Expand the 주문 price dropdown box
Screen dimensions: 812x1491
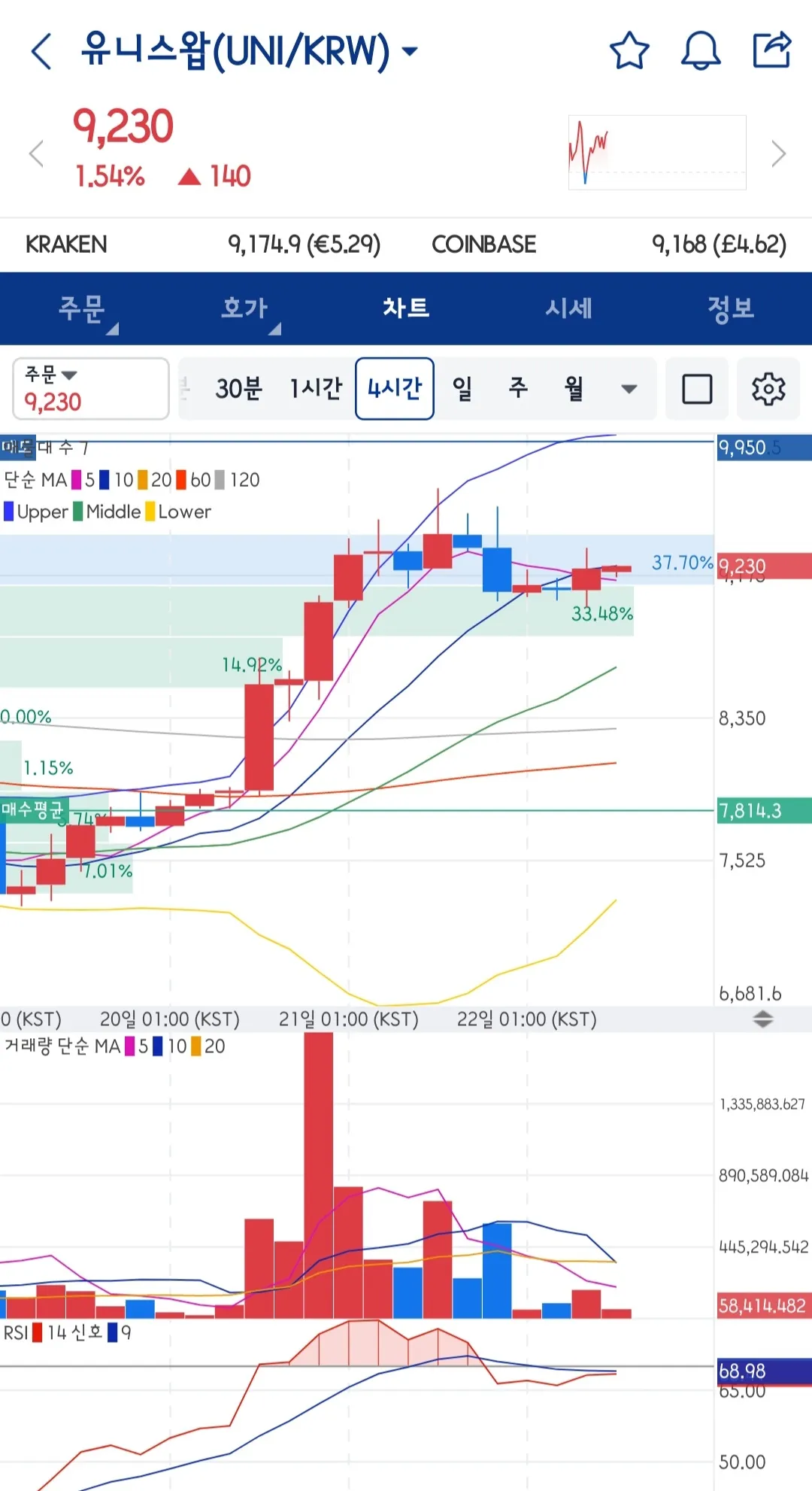(90, 389)
